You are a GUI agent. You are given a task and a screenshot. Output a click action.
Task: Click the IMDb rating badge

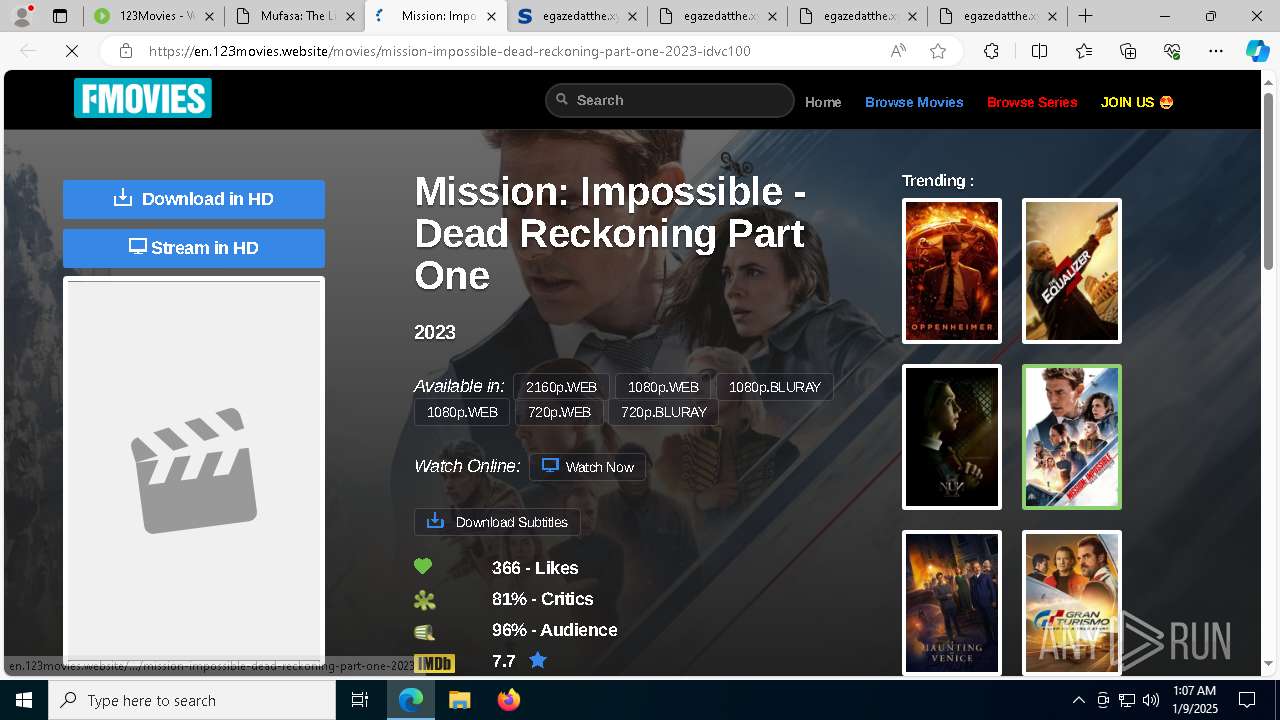(x=435, y=662)
